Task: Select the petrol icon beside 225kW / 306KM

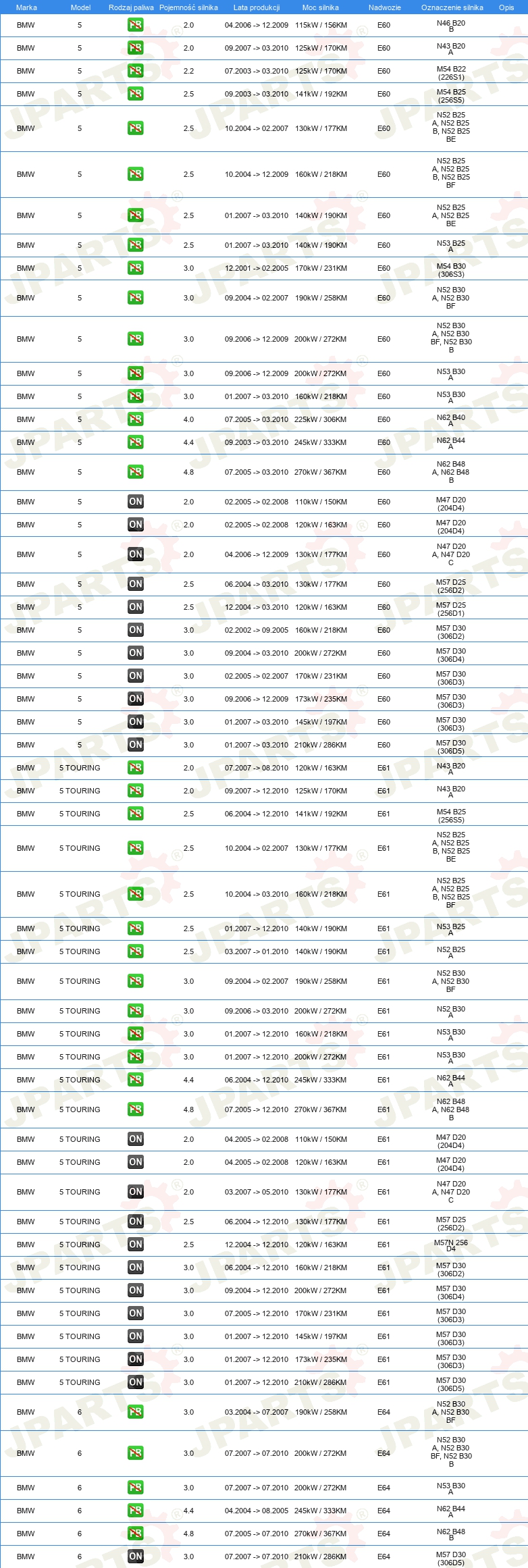Action: click(135, 419)
